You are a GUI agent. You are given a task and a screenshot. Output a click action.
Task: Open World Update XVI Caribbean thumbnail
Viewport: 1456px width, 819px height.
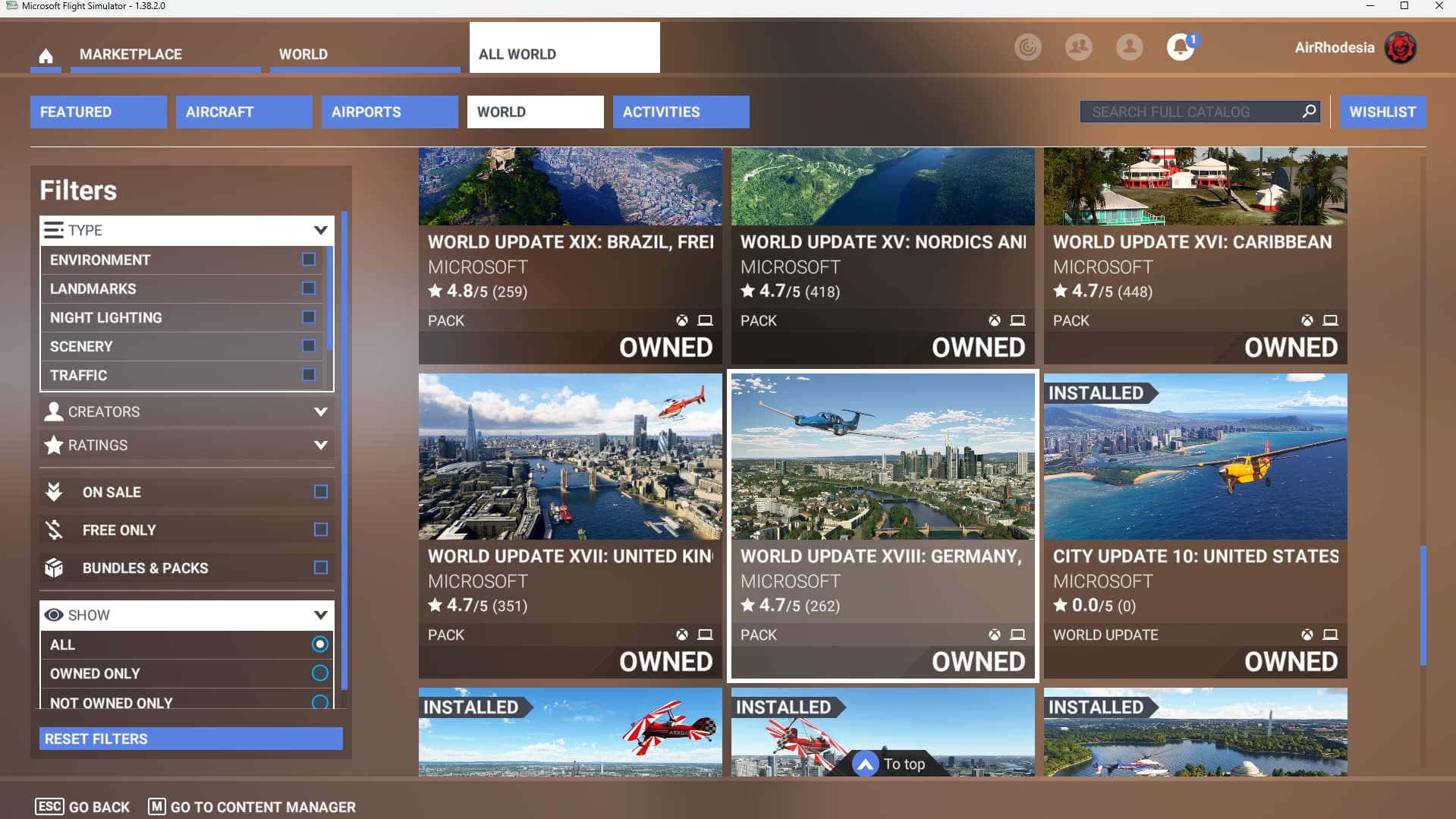[1196, 186]
